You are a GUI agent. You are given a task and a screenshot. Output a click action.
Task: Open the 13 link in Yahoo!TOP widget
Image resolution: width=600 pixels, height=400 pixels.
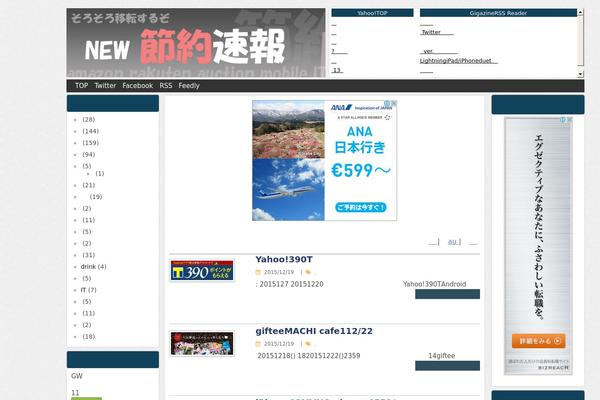click(337, 70)
